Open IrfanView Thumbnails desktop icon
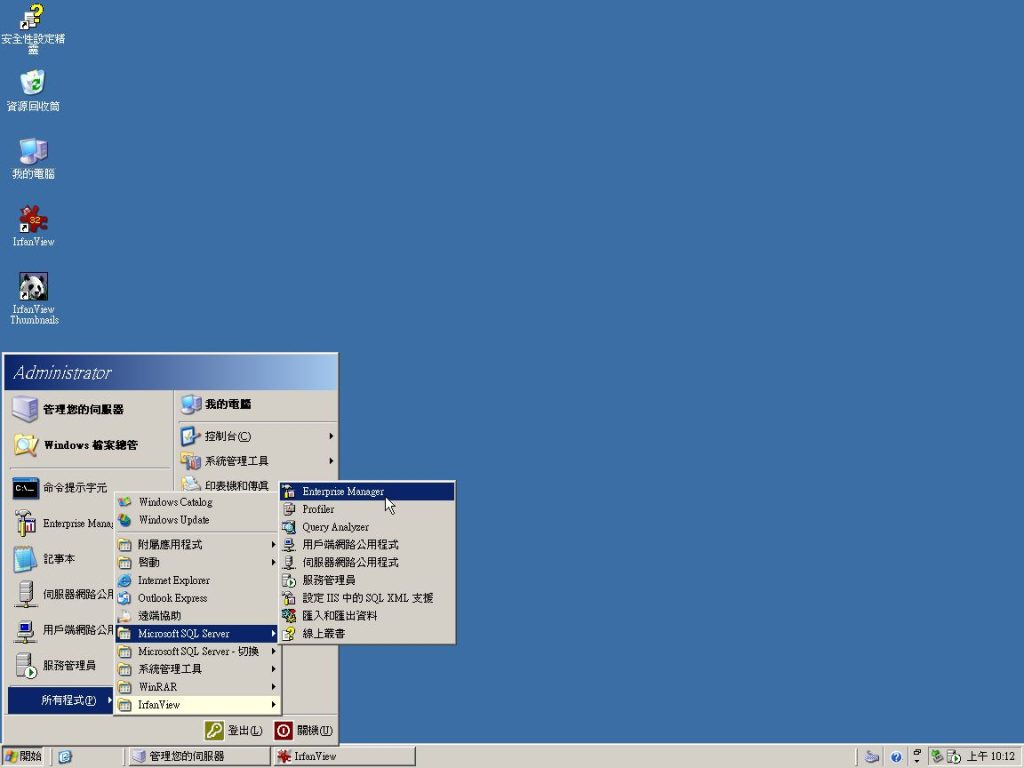 (33, 290)
